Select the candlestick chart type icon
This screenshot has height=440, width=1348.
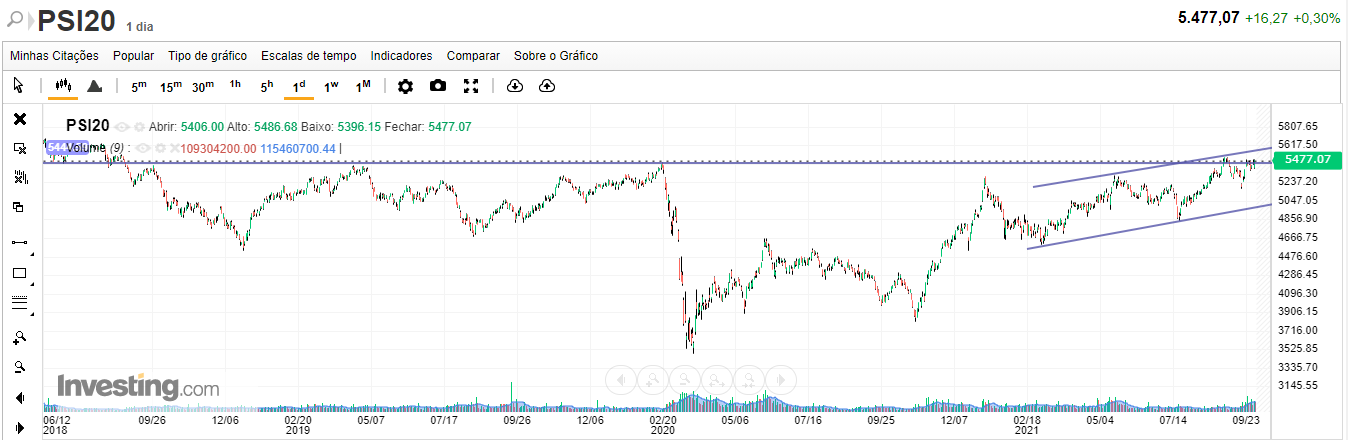click(63, 86)
